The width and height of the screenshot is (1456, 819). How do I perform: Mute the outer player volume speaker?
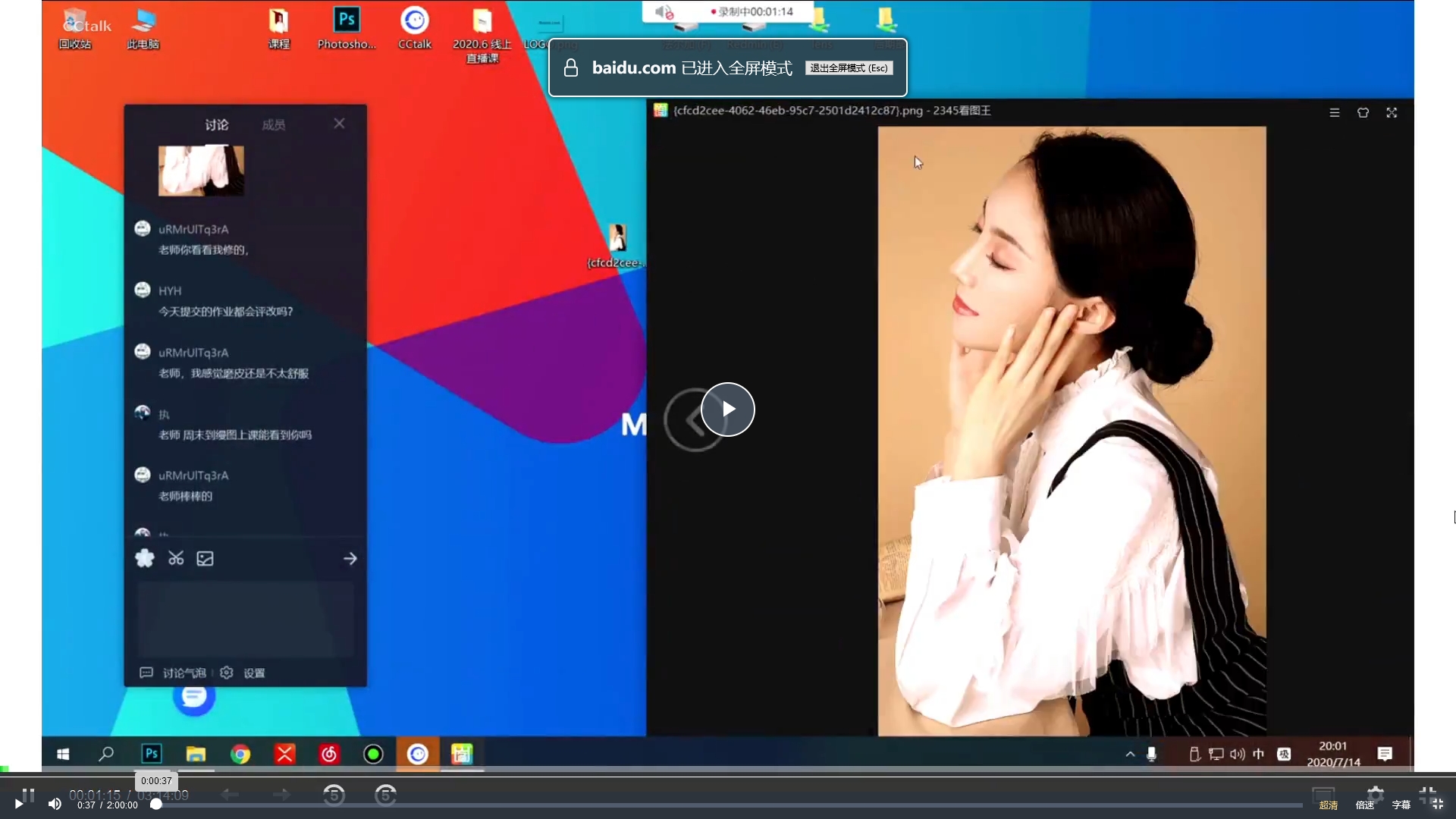click(x=55, y=805)
